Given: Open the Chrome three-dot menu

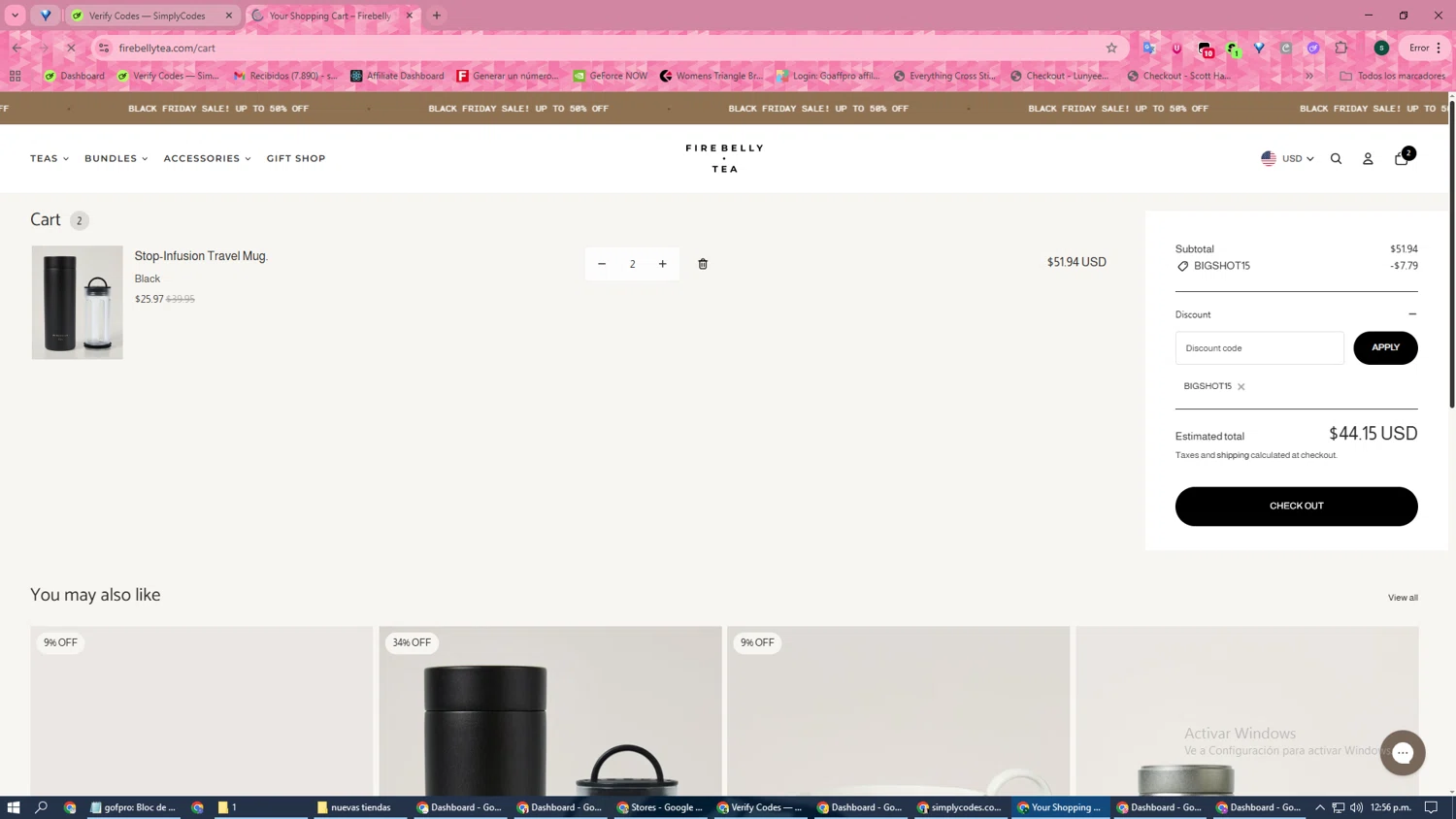Looking at the screenshot, I should pyautogui.click(x=1439, y=48).
